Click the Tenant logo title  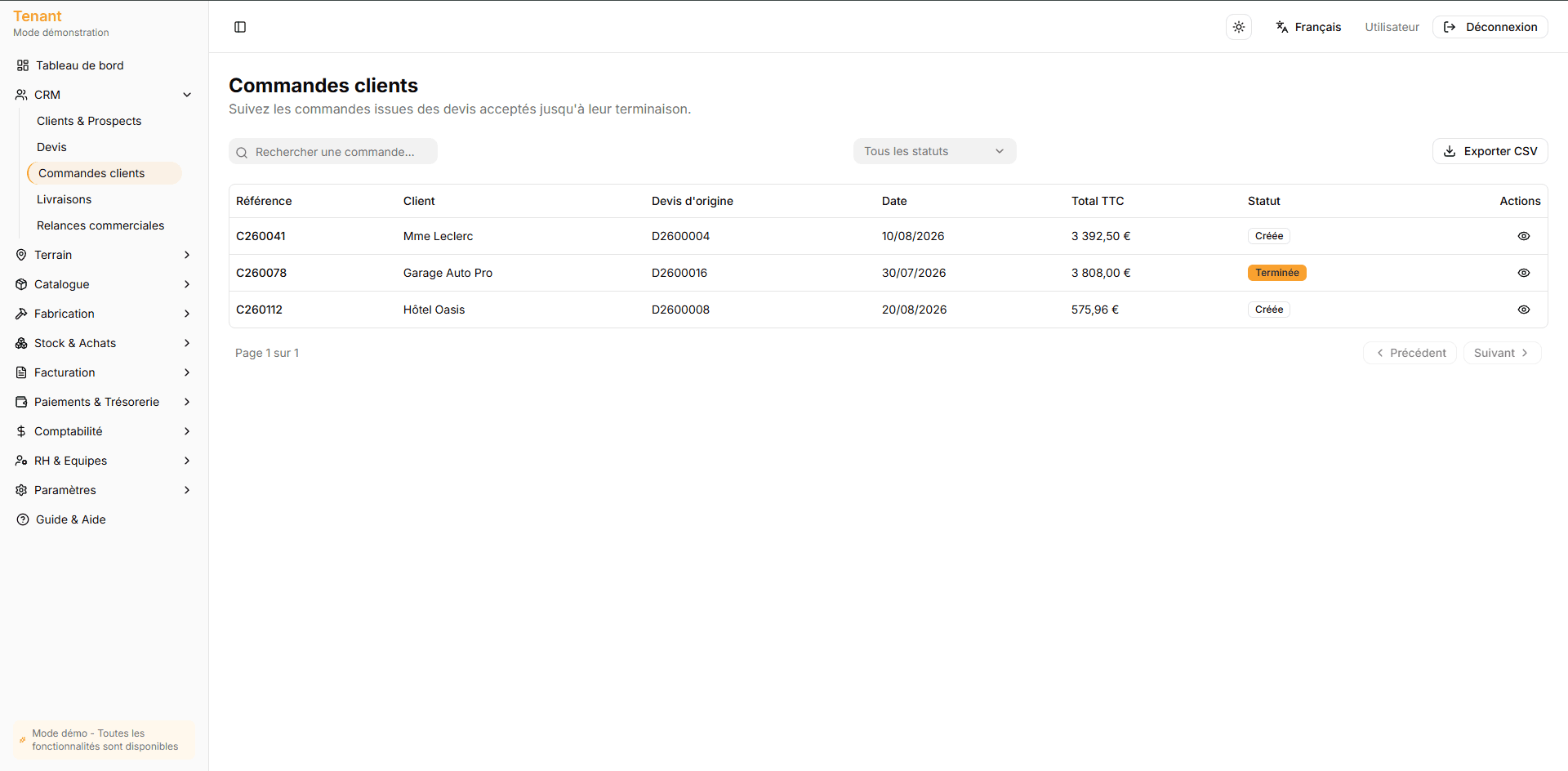click(38, 16)
